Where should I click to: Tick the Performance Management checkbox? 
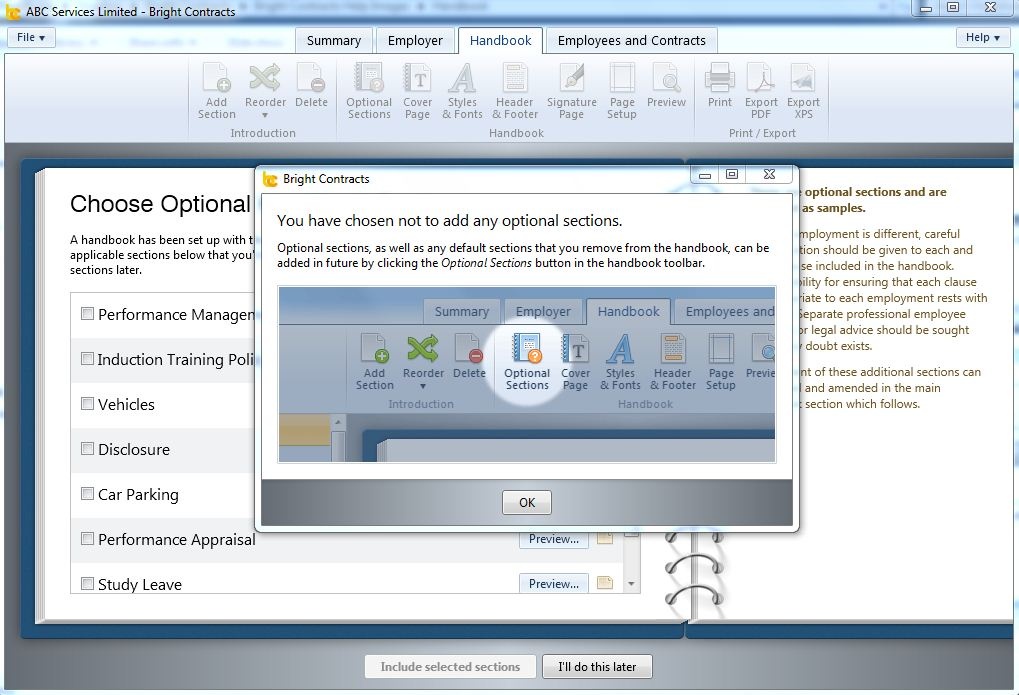(x=87, y=314)
